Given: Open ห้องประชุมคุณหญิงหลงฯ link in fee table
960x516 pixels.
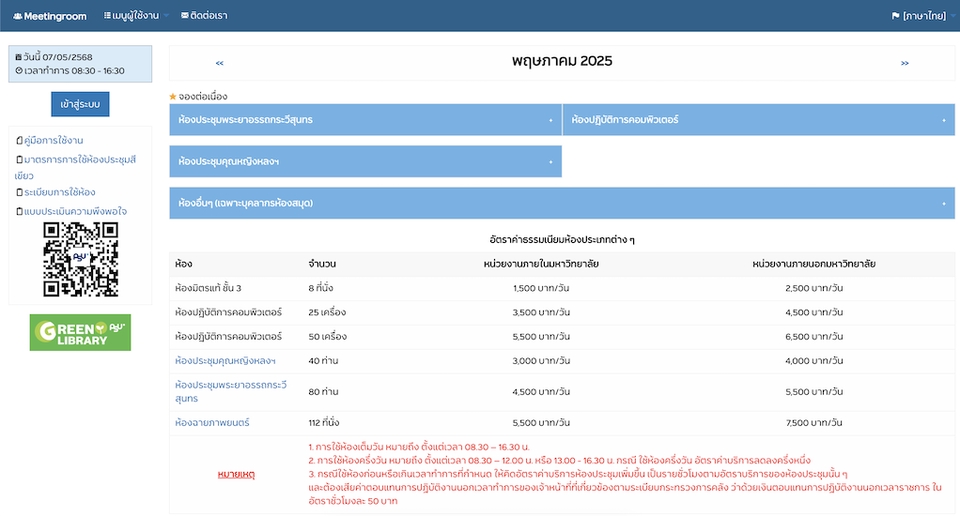Looking at the screenshot, I should 225,361.
